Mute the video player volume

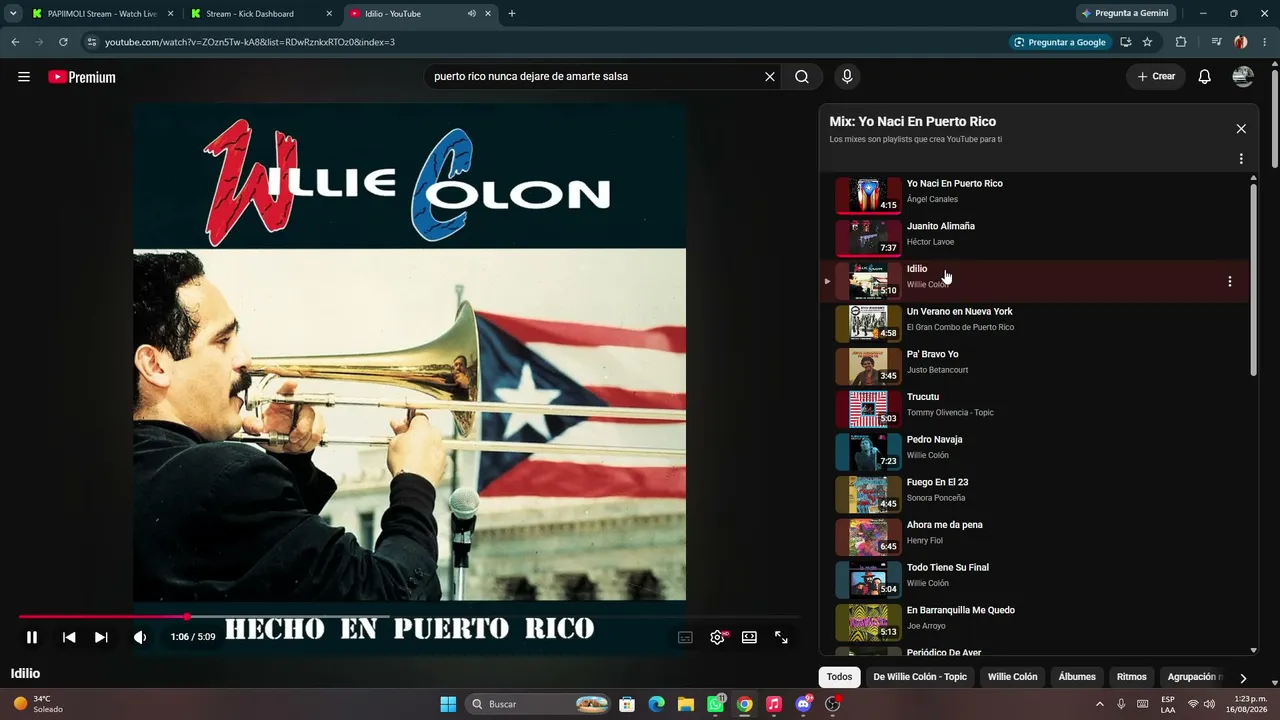pos(140,637)
